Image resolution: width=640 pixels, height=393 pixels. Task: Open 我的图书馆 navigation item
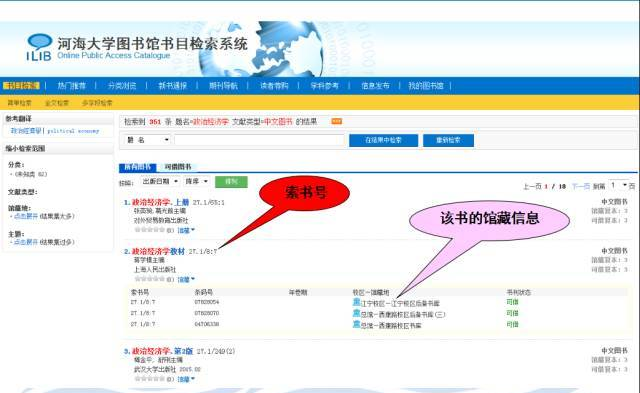coord(426,86)
